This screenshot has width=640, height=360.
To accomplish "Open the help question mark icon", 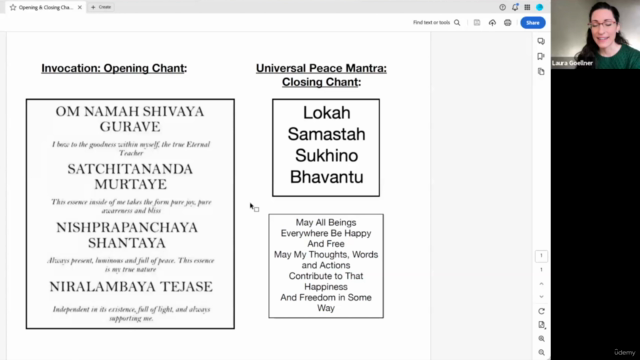I will pos(502,7).
